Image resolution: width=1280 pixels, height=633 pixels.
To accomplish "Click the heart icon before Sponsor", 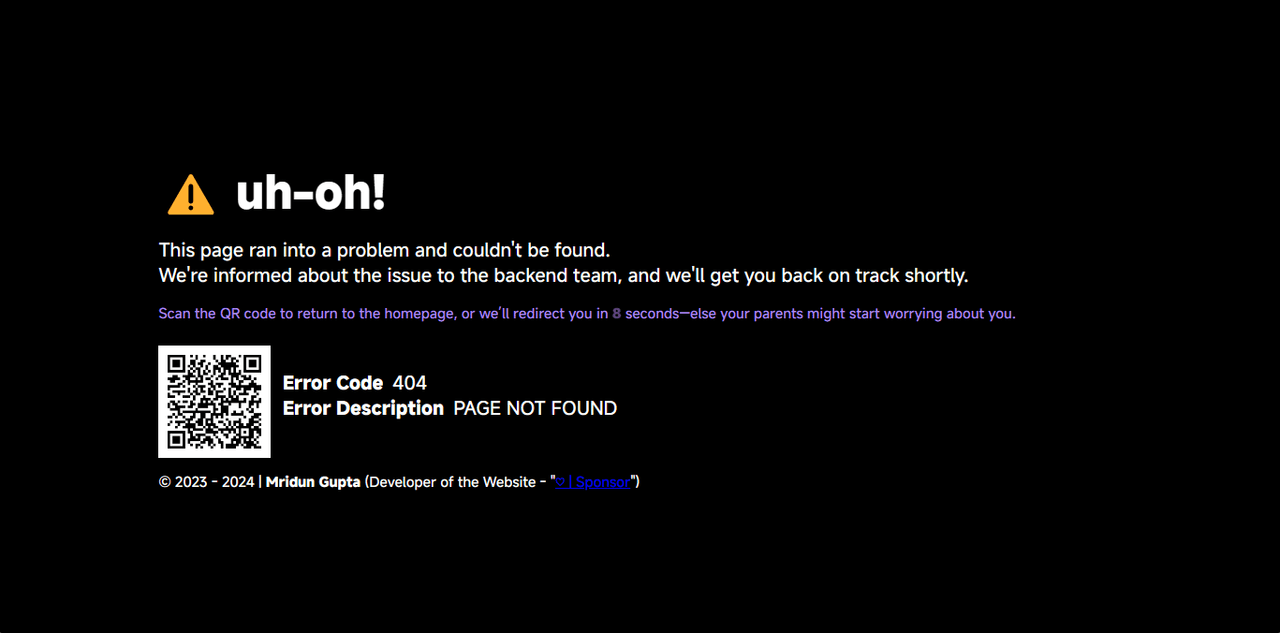I will tap(561, 482).
